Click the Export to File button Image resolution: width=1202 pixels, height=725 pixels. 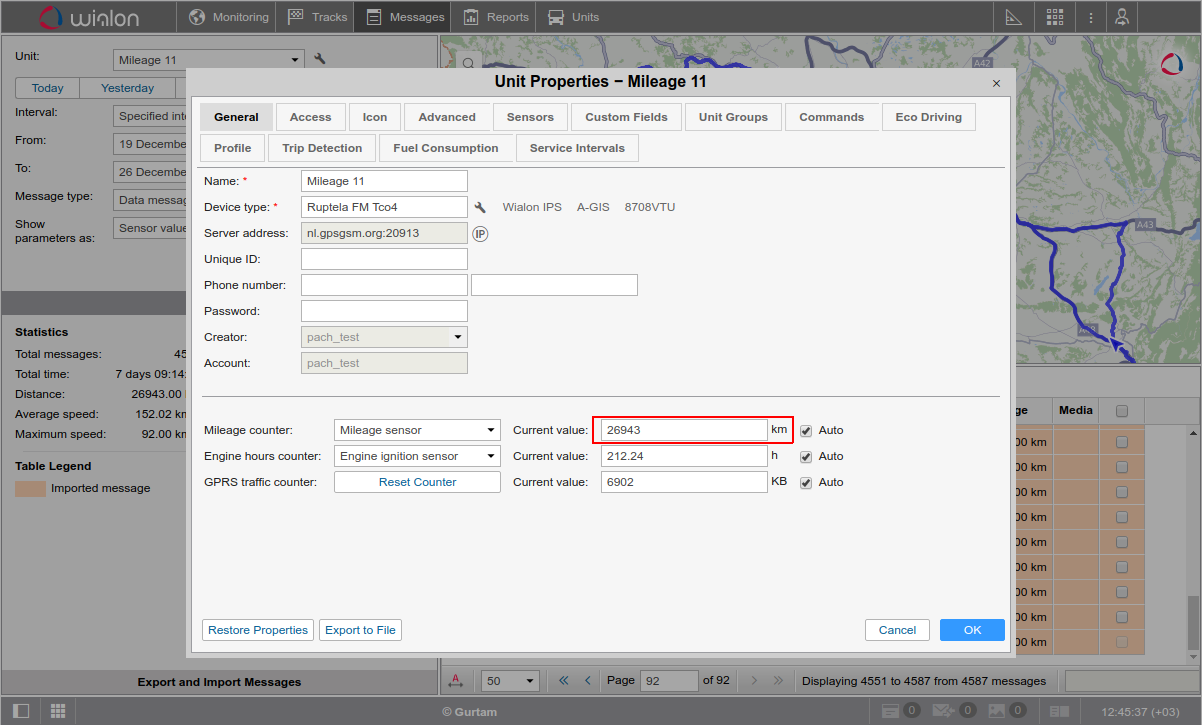[360, 630]
